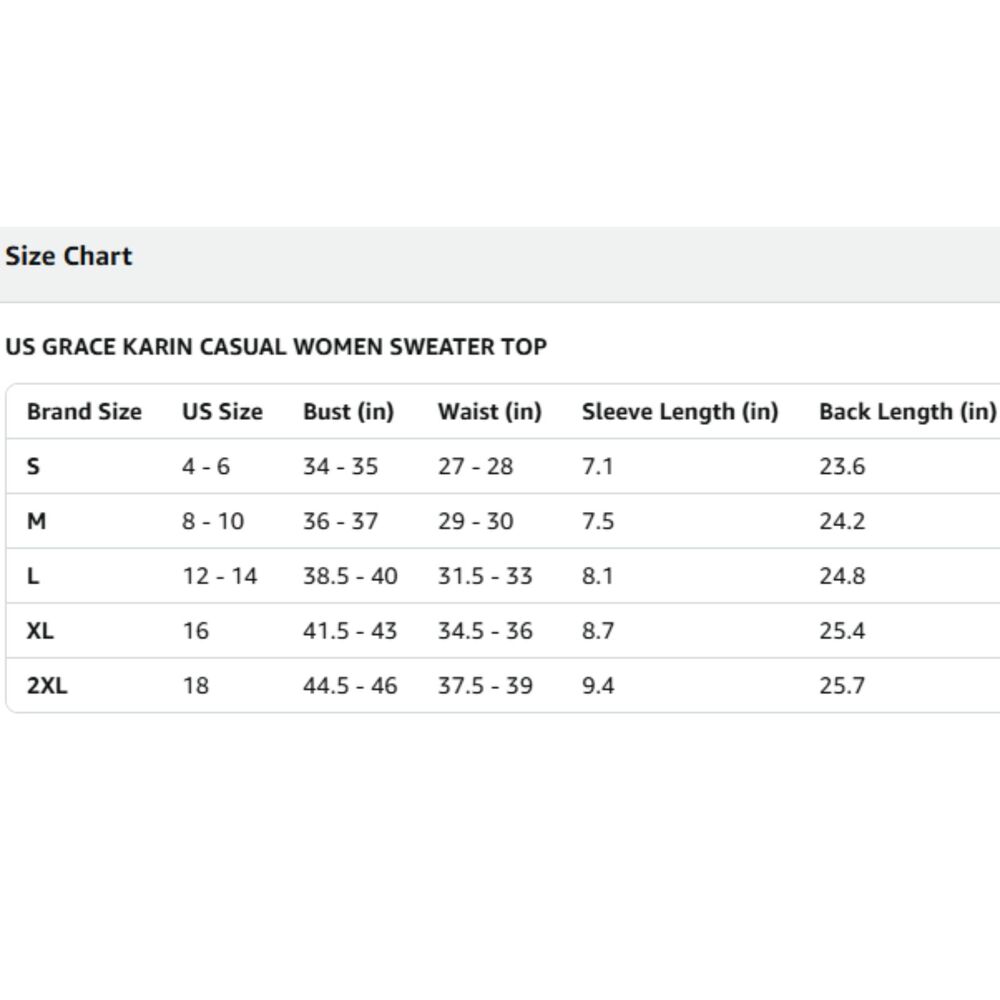The image size is (1000, 1000).
Task: Click the 24.2 back length value
Action: [842, 521]
